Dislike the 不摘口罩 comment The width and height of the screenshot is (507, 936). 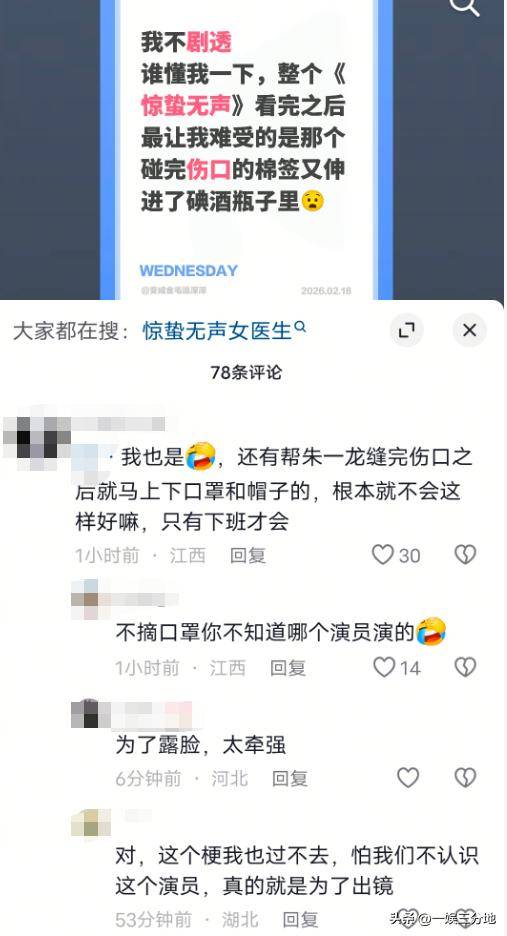(465, 667)
